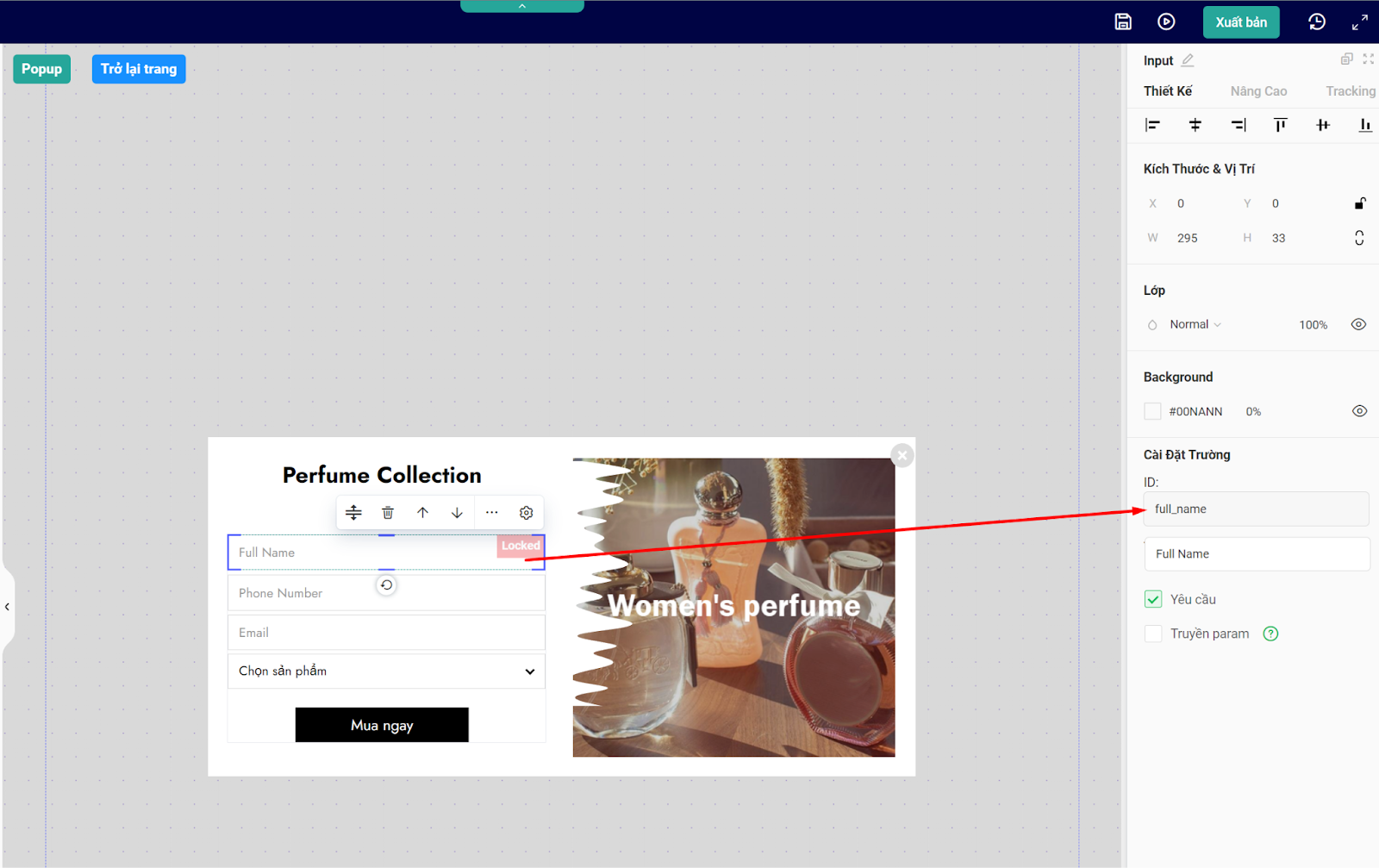
Task: Select the Perfume Collection heading
Action: pos(382,475)
